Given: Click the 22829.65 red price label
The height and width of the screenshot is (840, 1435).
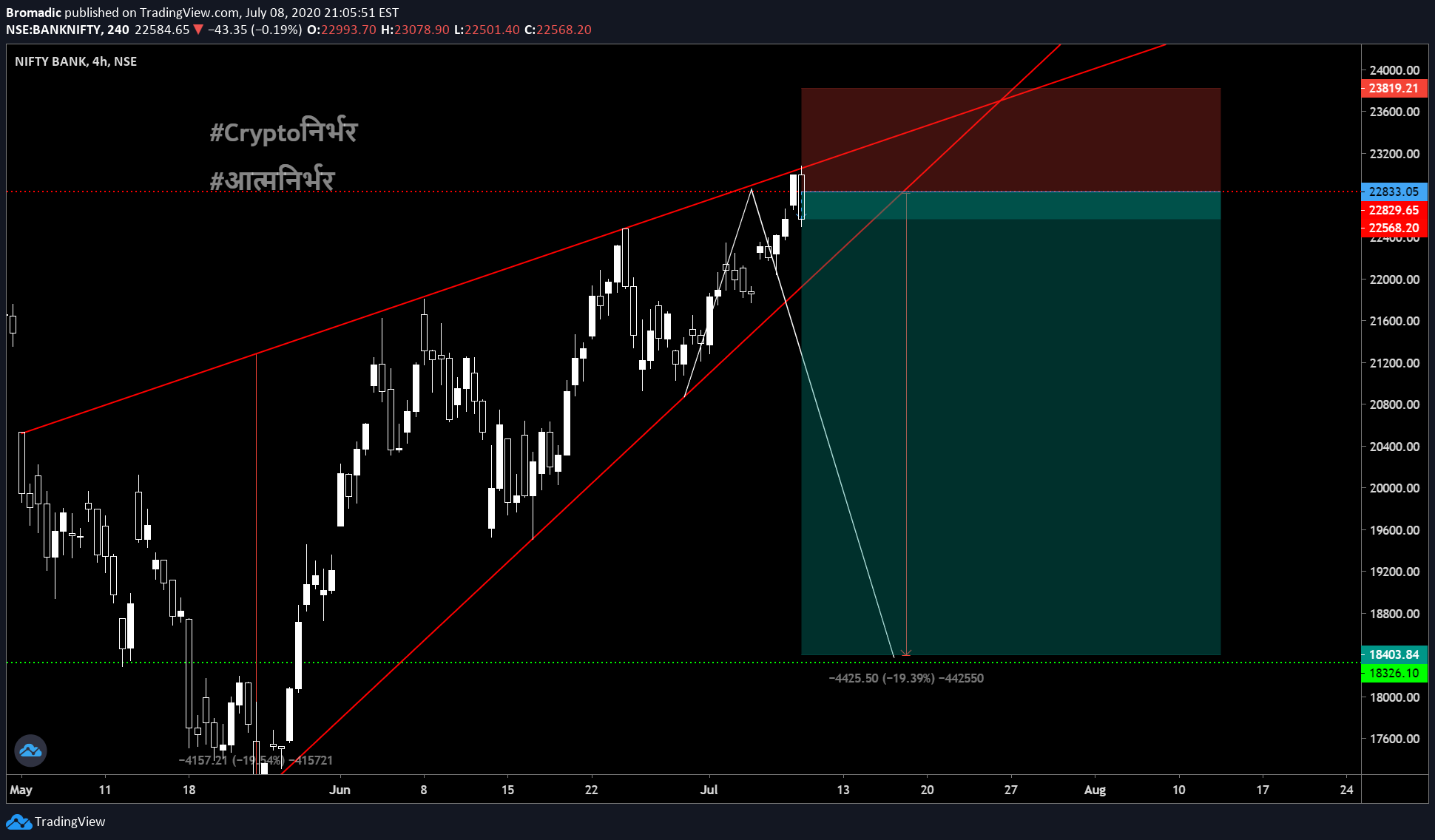Looking at the screenshot, I should click(1394, 210).
